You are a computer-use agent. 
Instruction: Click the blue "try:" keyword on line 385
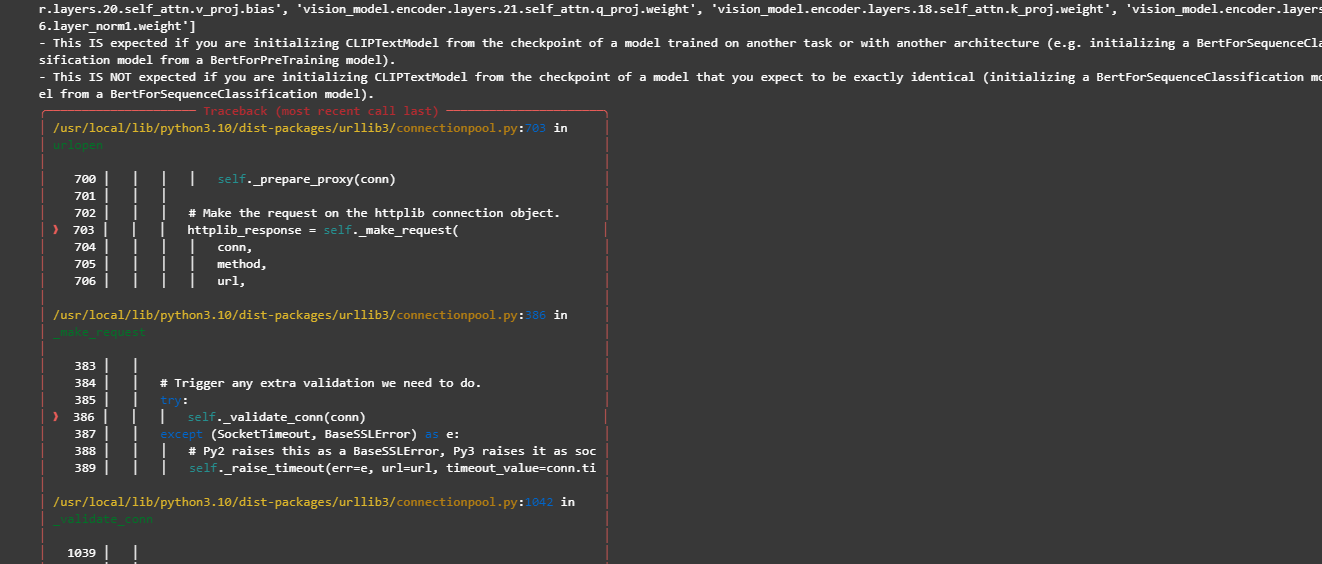click(x=174, y=400)
